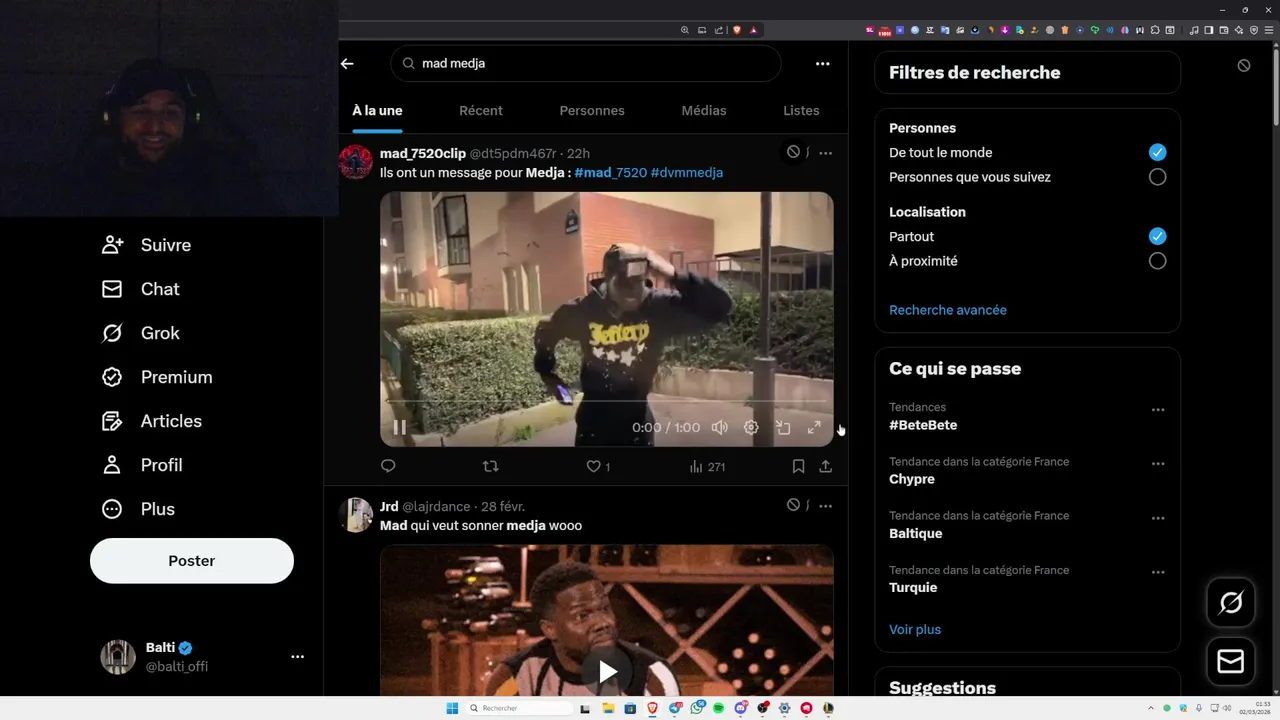Click the Poster button
1280x720 pixels.
[x=192, y=561]
